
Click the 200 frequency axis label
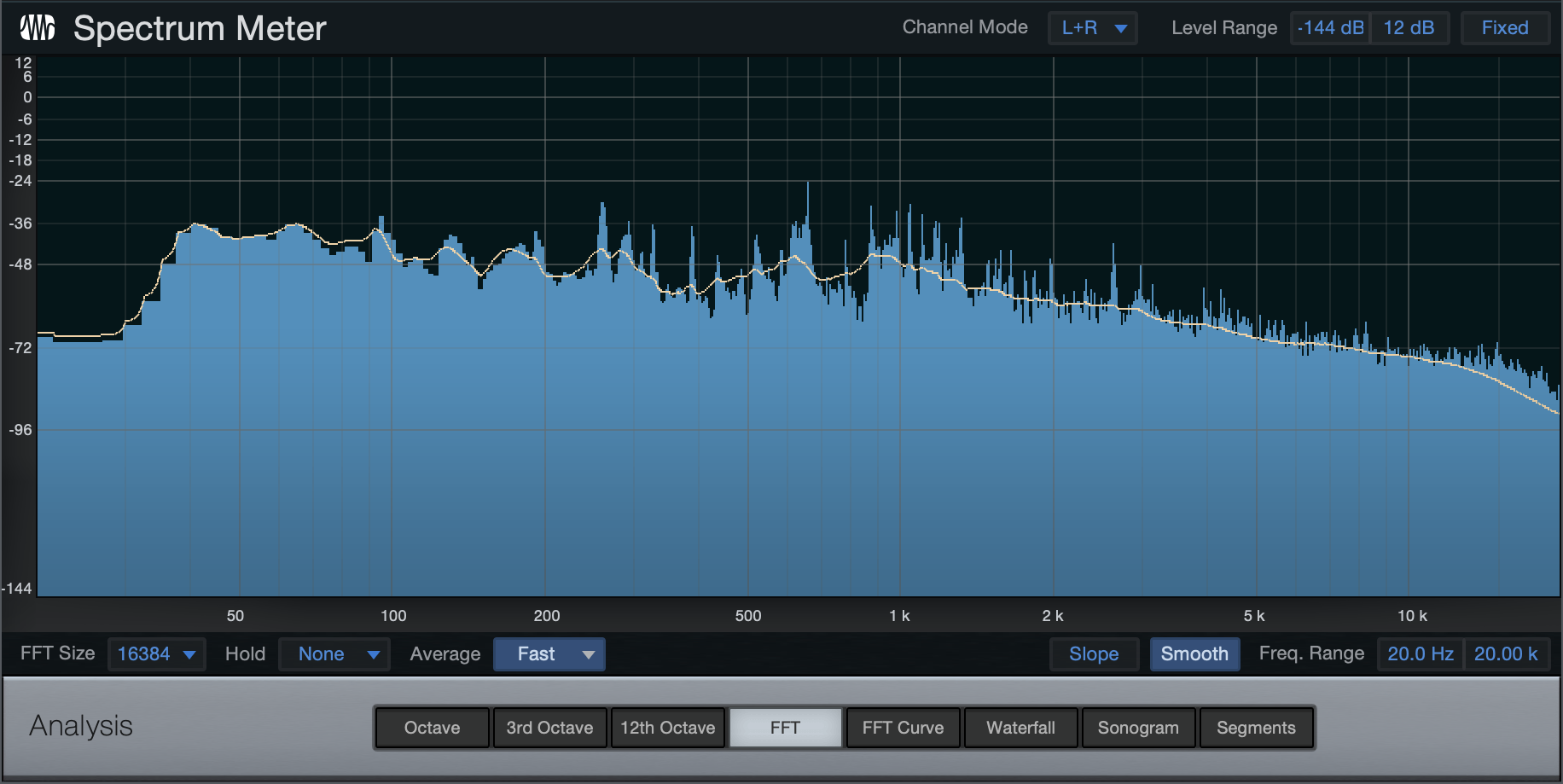(547, 616)
